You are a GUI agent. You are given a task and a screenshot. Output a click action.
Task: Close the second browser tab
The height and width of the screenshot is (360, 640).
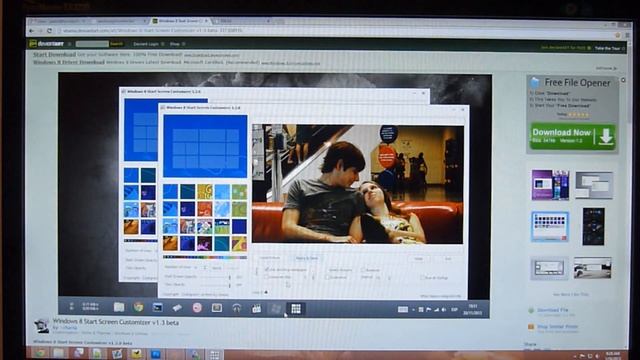(144, 21)
